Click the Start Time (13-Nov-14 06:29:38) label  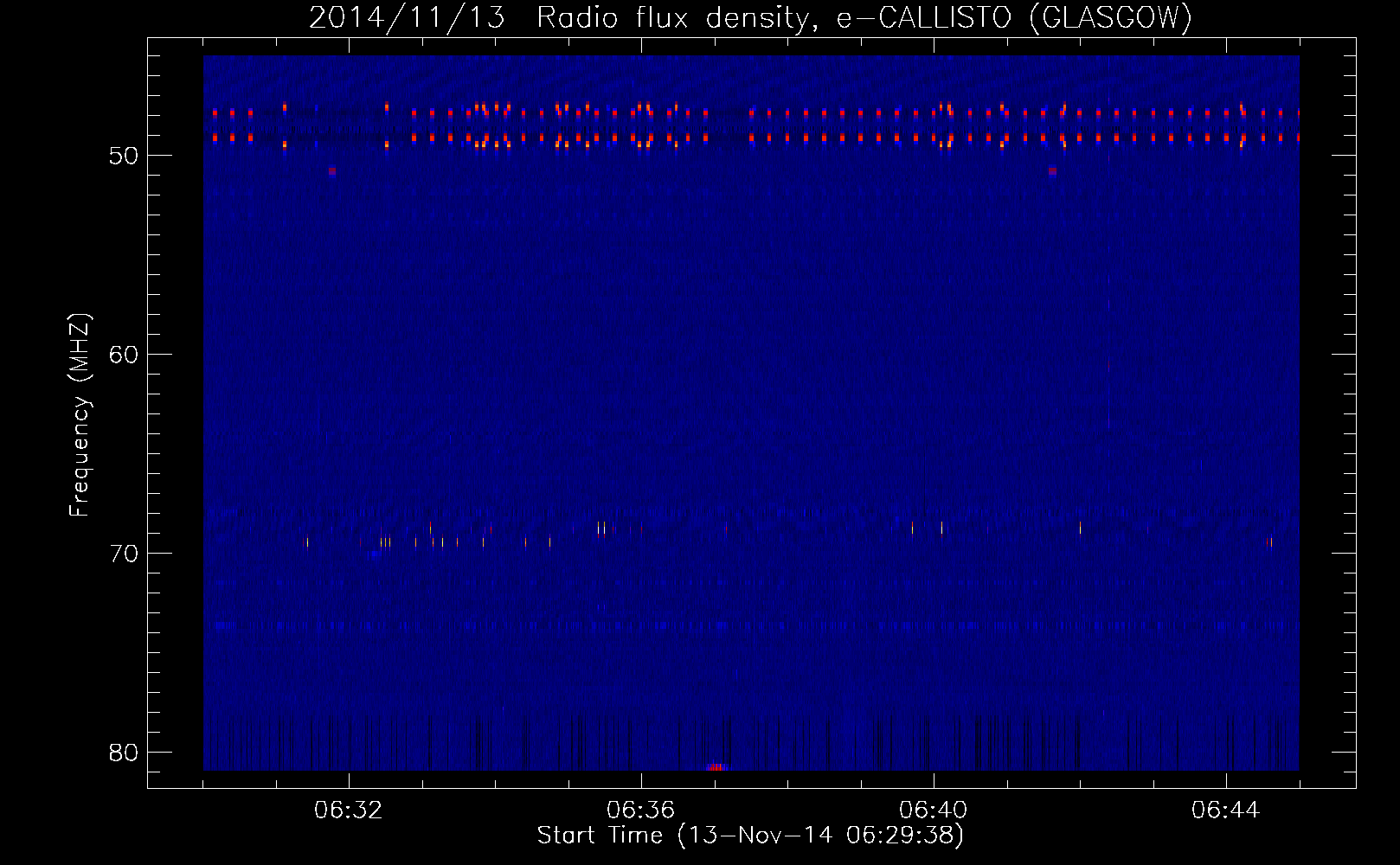pos(750,836)
